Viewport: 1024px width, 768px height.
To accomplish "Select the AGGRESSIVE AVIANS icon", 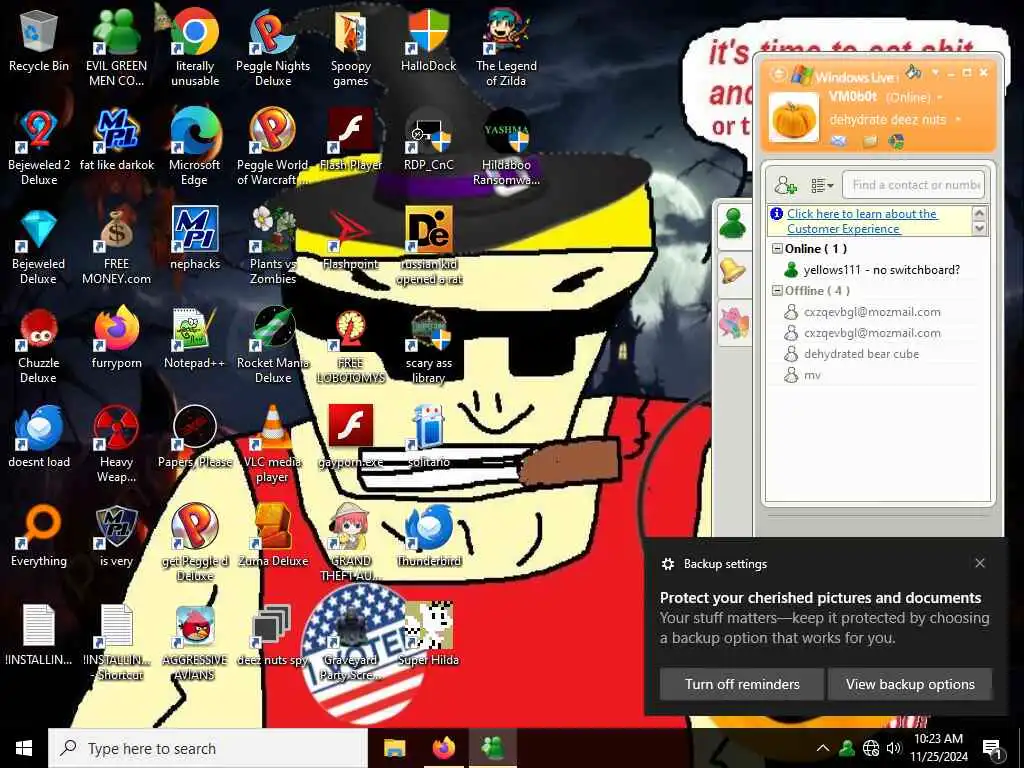I will click(x=195, y=643).
